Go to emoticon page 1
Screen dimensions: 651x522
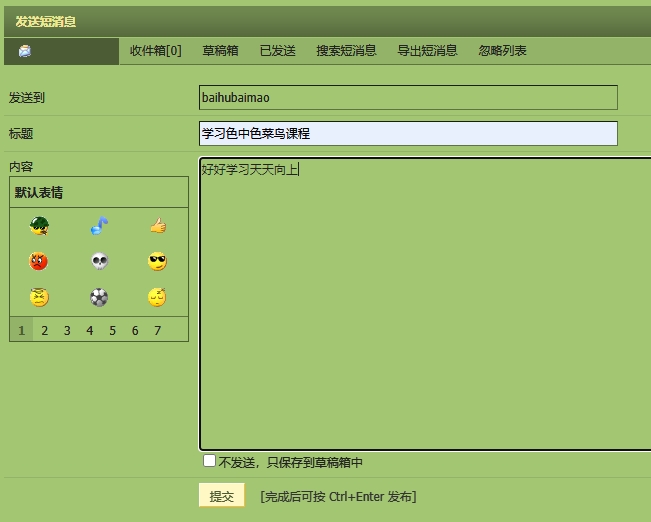click(x=22, y=330)
